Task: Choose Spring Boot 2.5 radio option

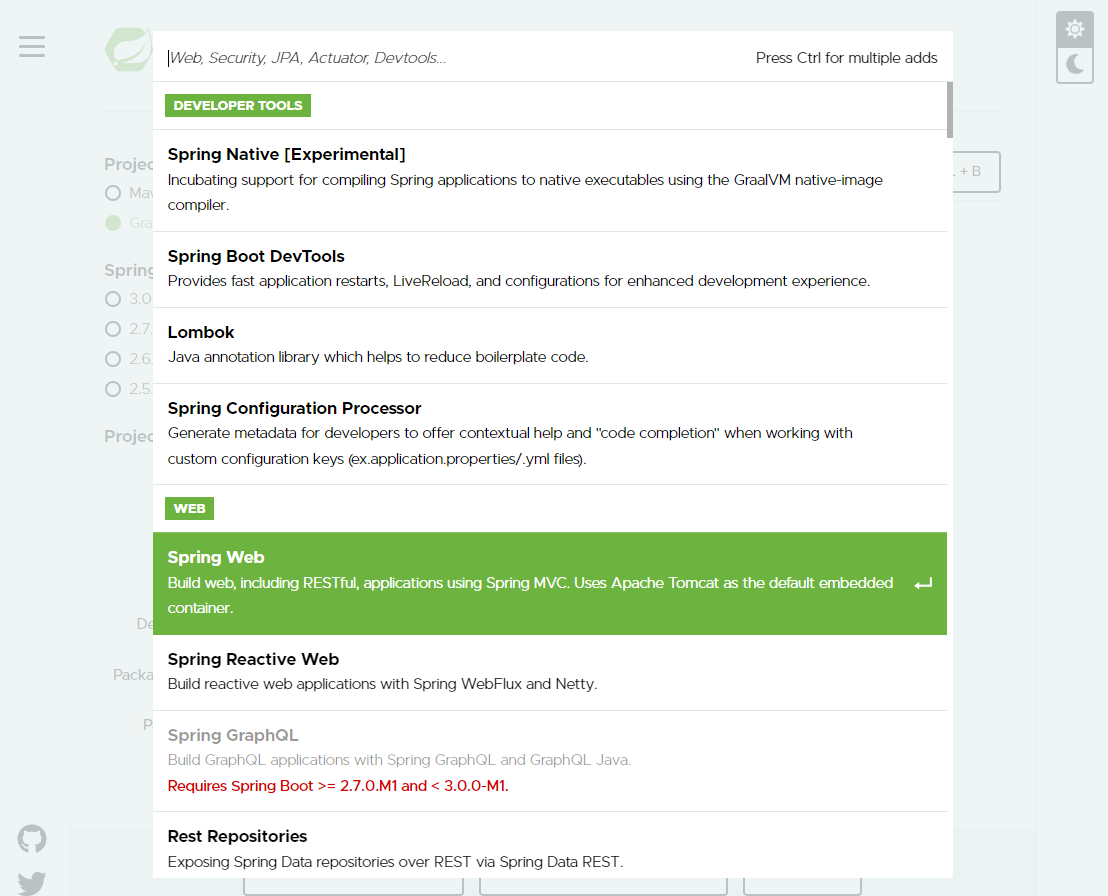Action: tap(113, 389)
